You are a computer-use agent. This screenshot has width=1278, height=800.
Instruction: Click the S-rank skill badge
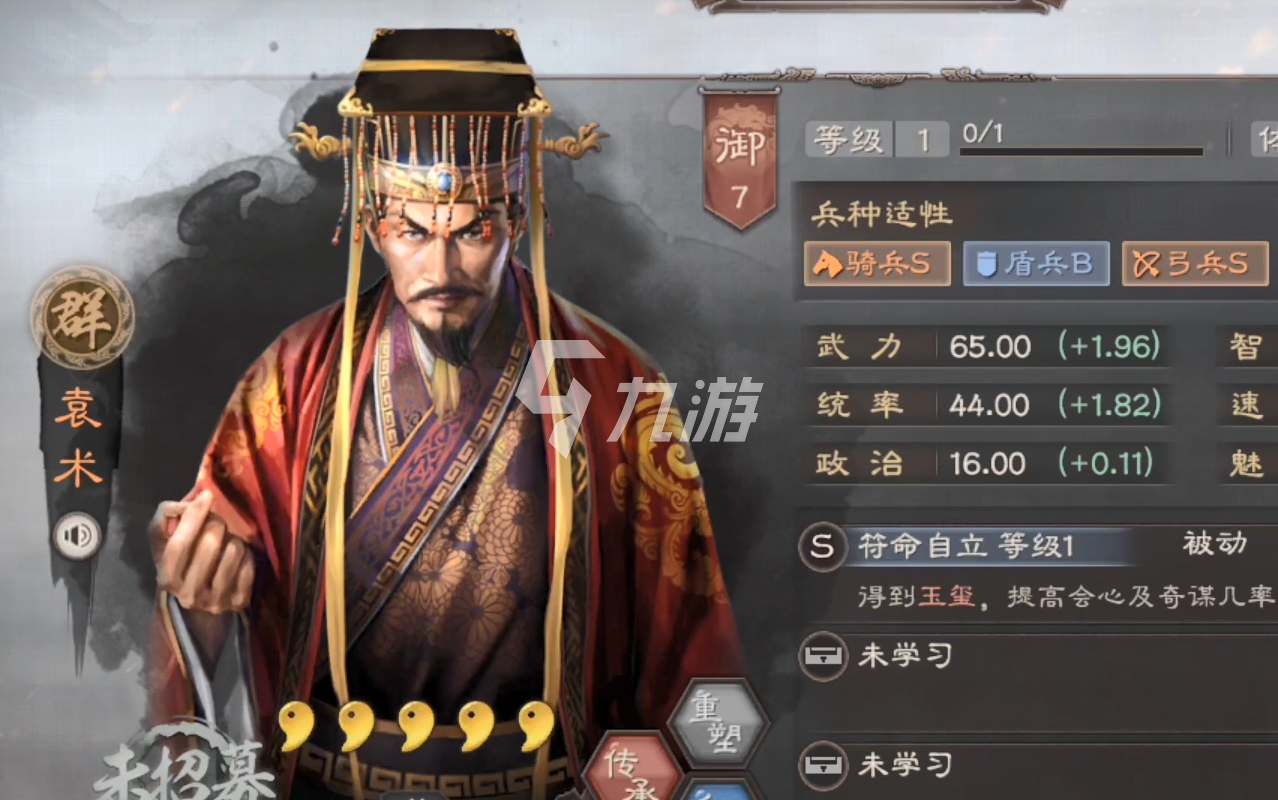tap(822, 546)
